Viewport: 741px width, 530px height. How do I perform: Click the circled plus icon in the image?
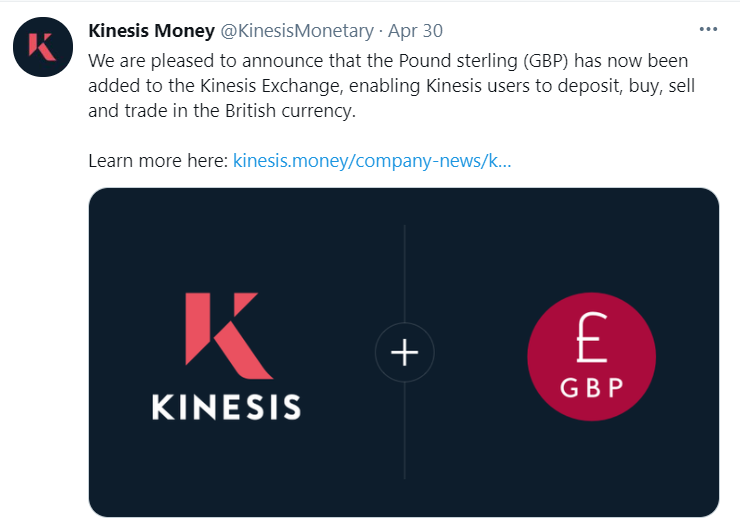pyautogui.click(x=404, y=353)
